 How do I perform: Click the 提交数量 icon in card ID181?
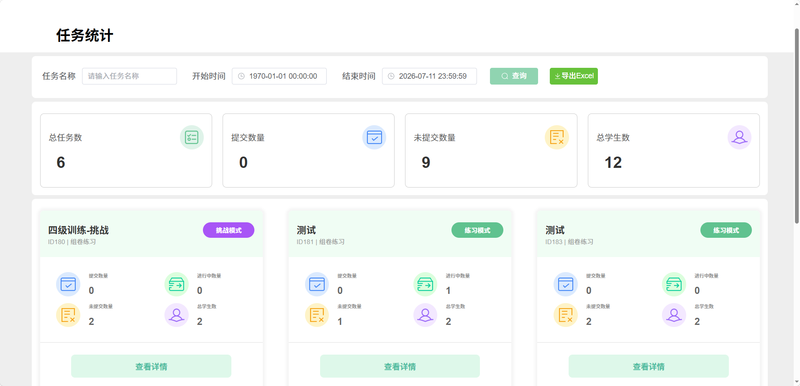317,284
